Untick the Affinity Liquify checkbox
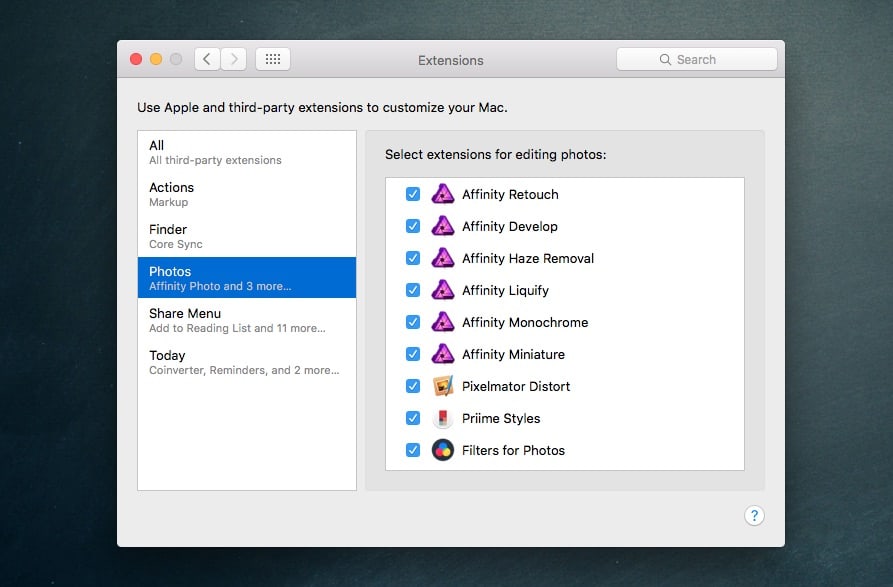The image size is (893, 587). click(413, 290)
